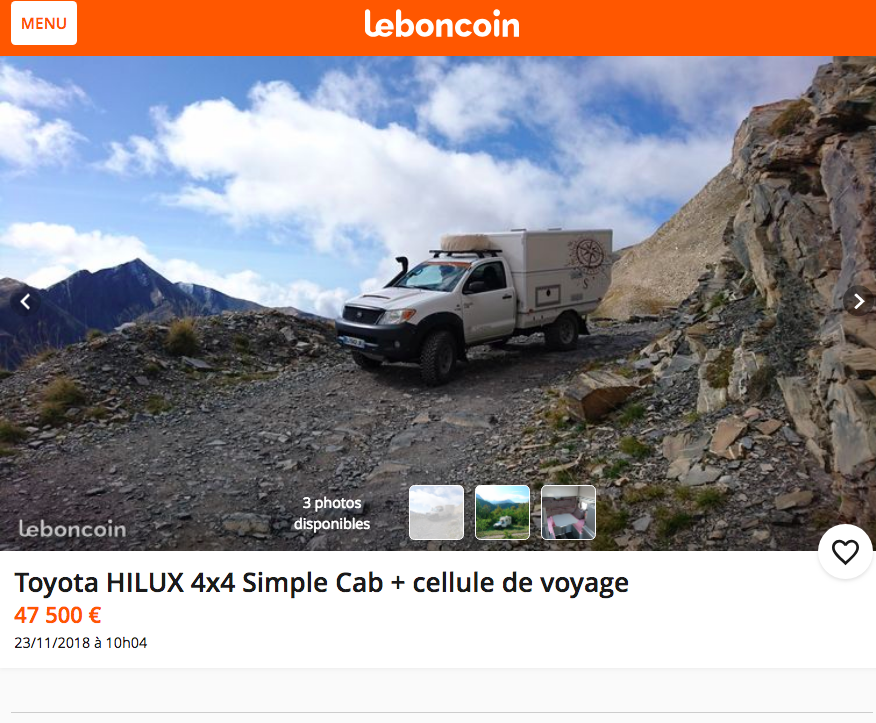Click the leboncoin watermark on the photo
The image size is (876, 723).
(x=73, y=529)
